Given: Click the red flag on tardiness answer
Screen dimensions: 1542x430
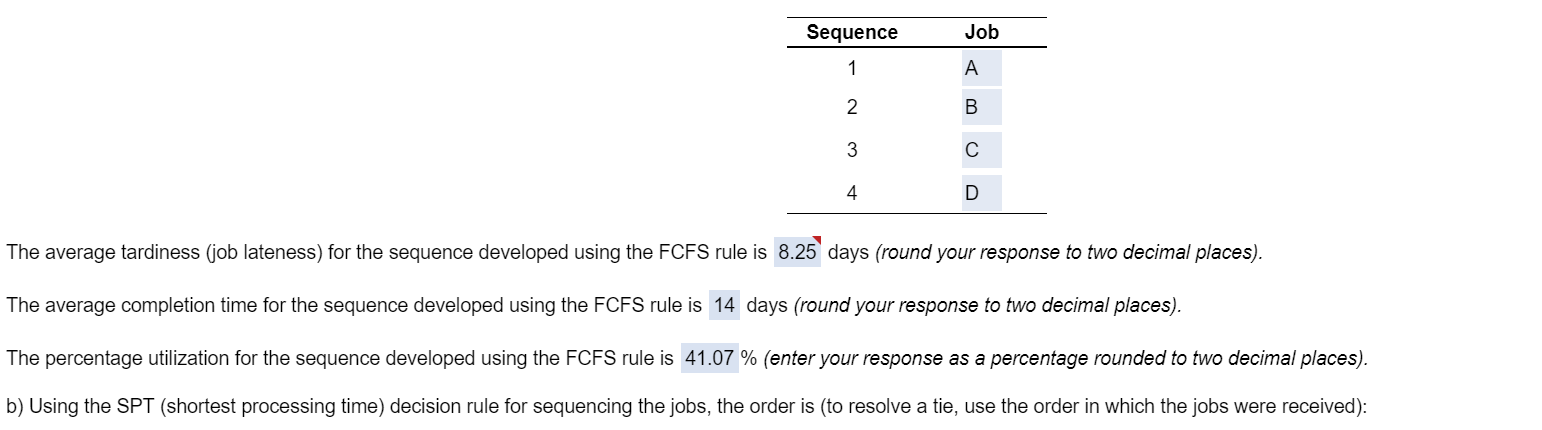Looking at the screenshot, I should tap(817, 240).
